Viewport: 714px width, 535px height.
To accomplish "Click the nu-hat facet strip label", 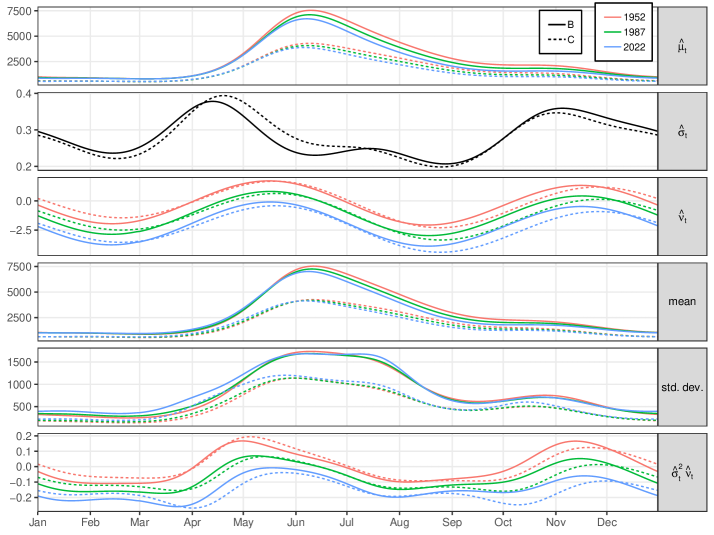I will tap(682, 217).
